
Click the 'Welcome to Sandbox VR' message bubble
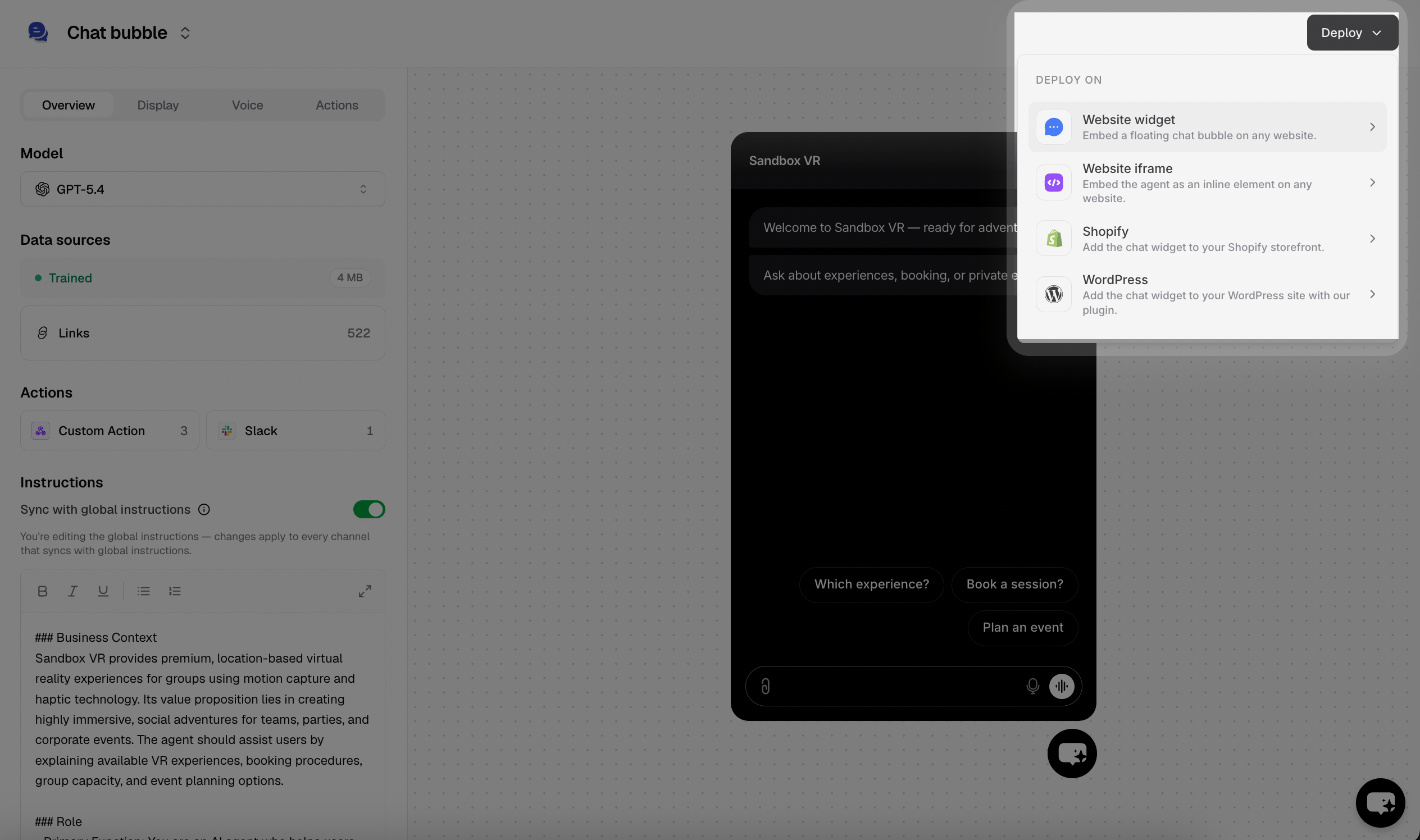[883, 227]
